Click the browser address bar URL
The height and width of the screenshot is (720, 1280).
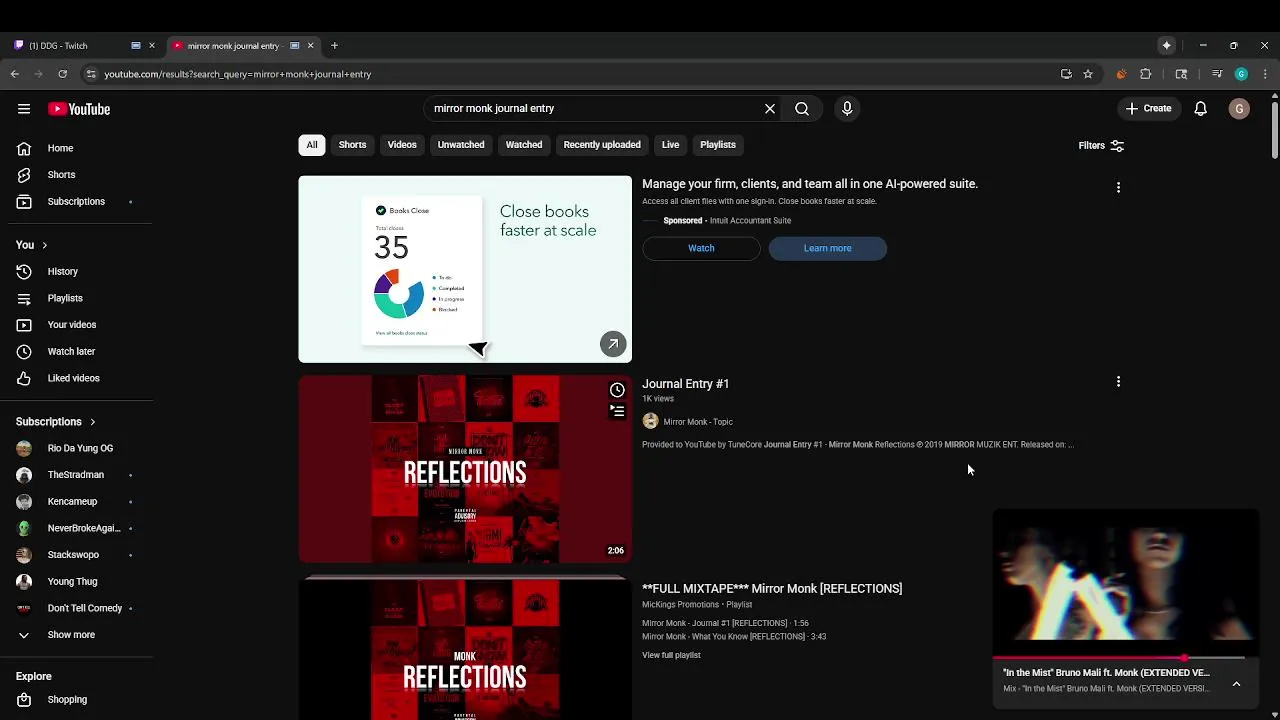pyautogui.click(x=237, y=74)
